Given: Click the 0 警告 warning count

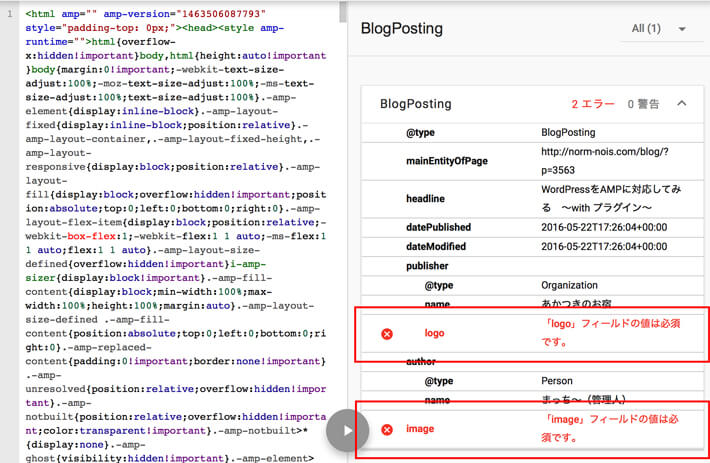Looking at the screenshot, I should tap(644, 103).
